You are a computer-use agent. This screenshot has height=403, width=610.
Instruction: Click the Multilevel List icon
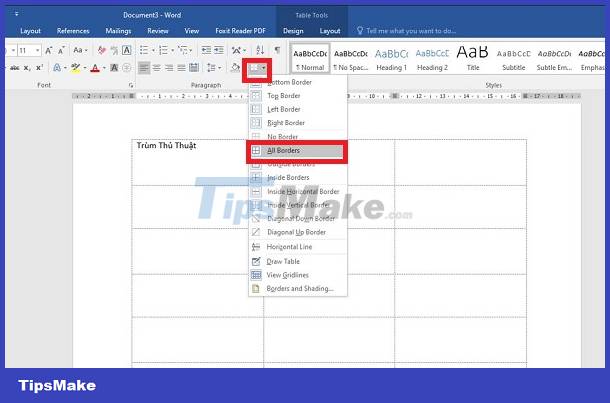click(x=182, y=50)
